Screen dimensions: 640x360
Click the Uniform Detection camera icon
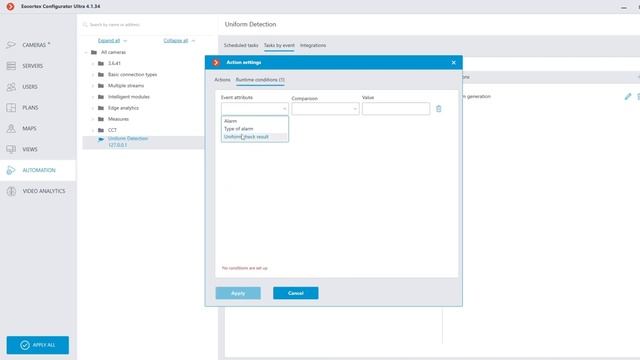pyautogui.click(x=101, y=139)
